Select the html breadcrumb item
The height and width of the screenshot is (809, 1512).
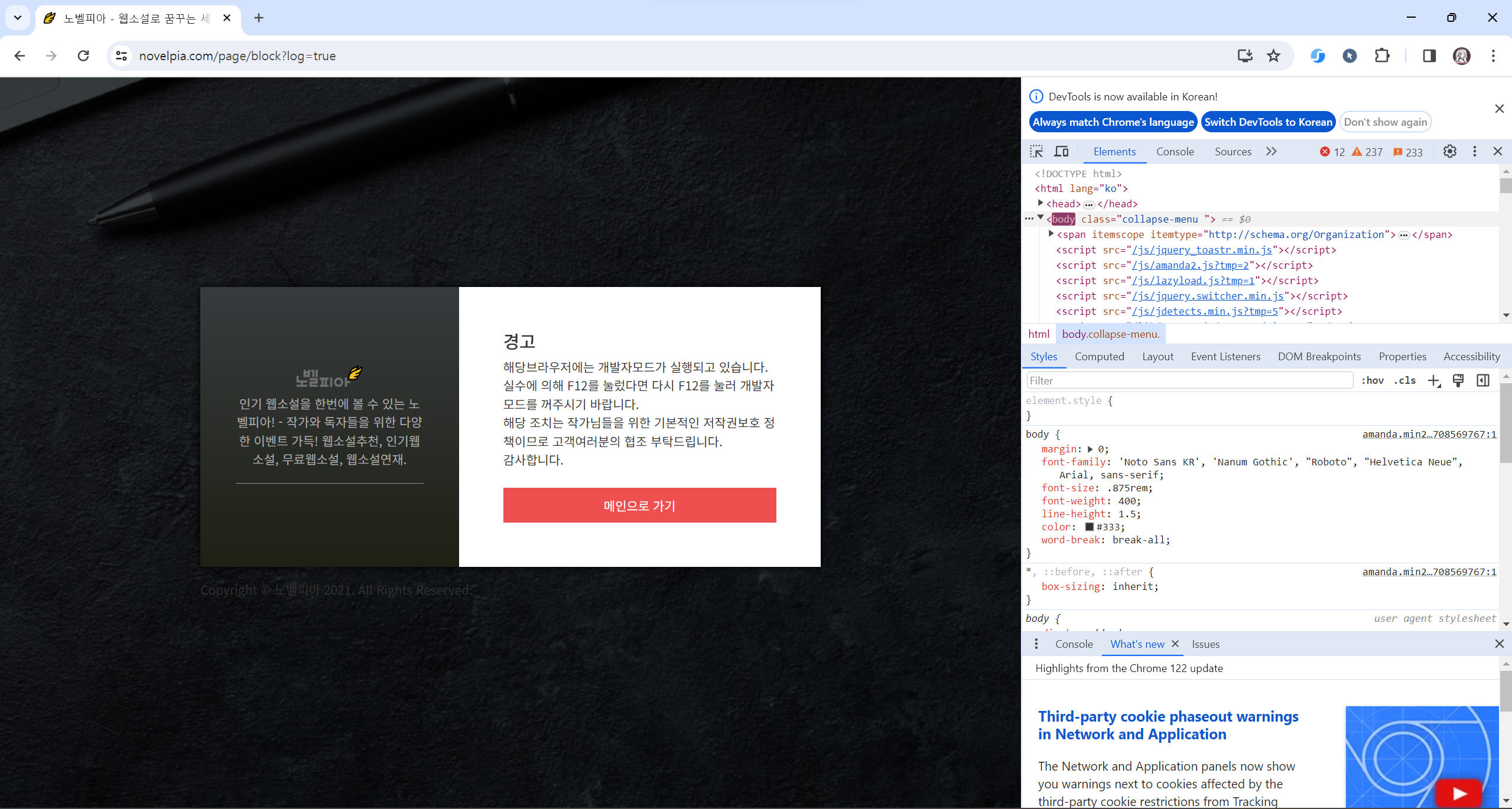click(x=1039, y=334)
